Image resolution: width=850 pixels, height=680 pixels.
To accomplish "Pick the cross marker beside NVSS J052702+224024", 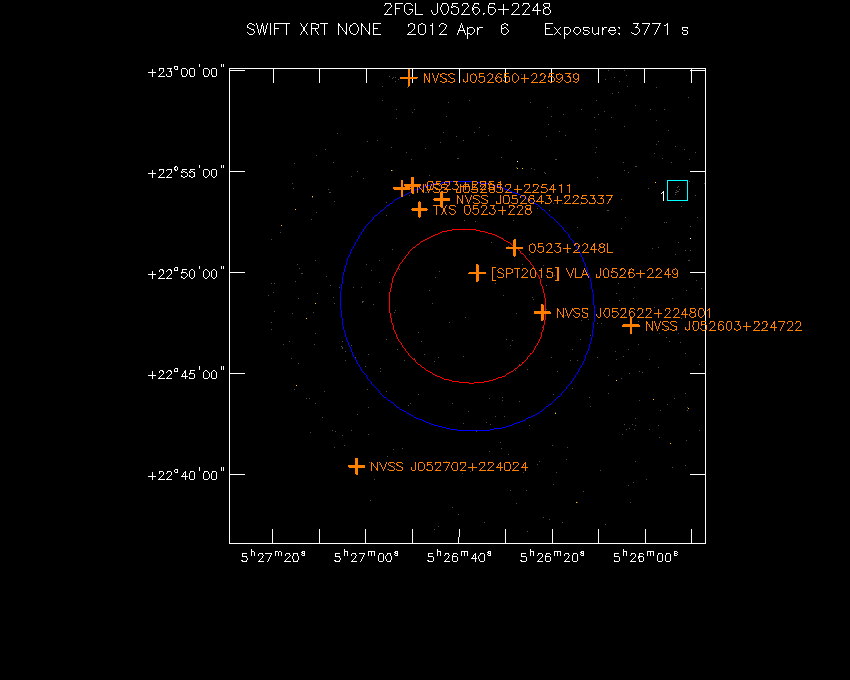I will [x=356, y=466].
